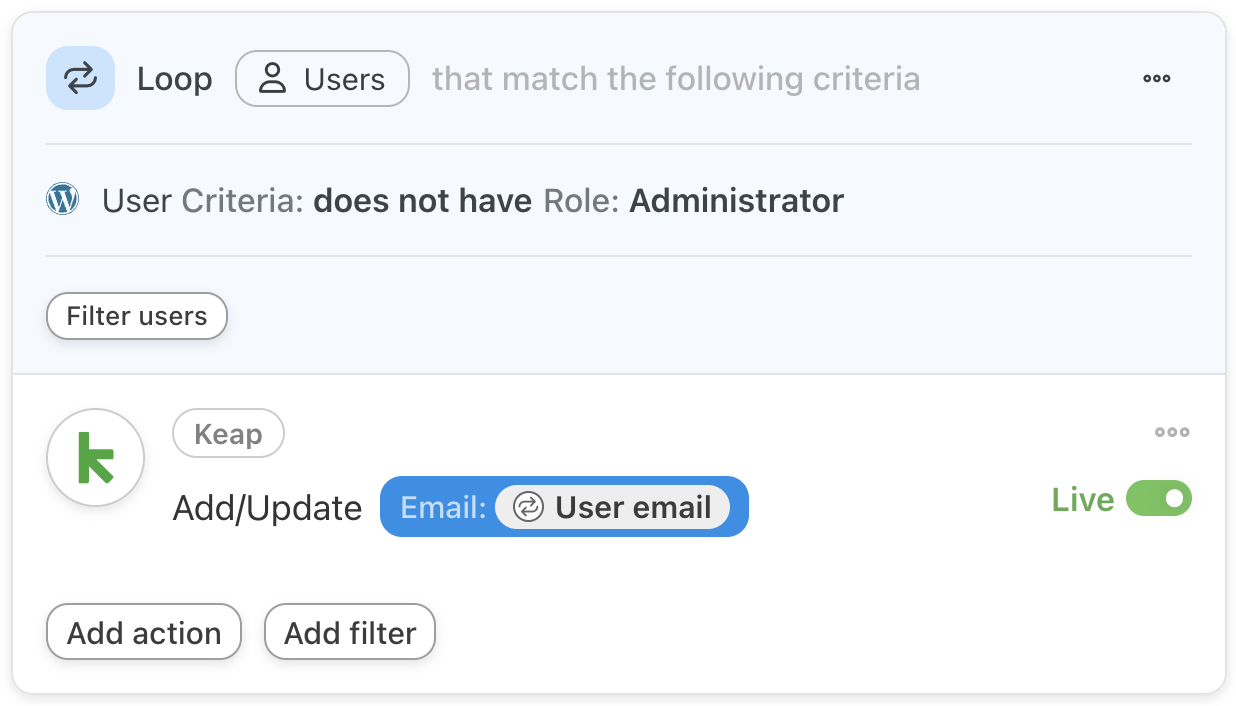
Task: Open the Users loop type selector
Action: pos(322,79)
